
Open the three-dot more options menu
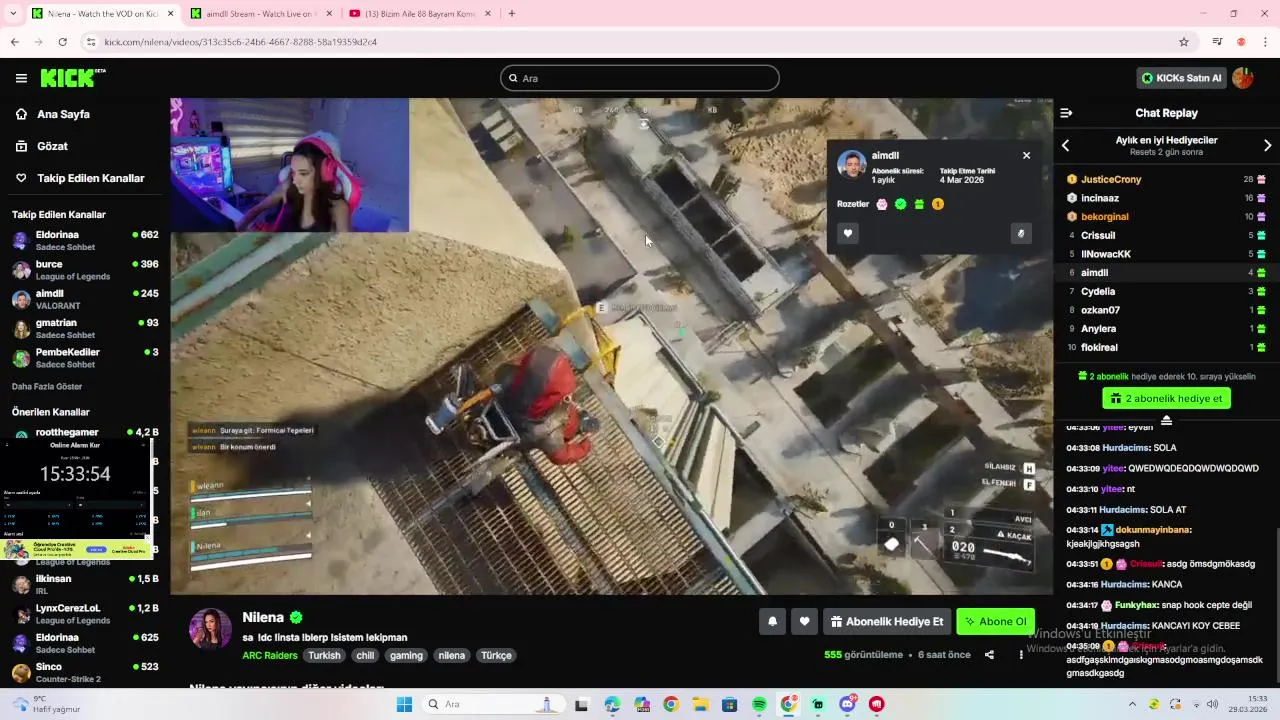1021,655
